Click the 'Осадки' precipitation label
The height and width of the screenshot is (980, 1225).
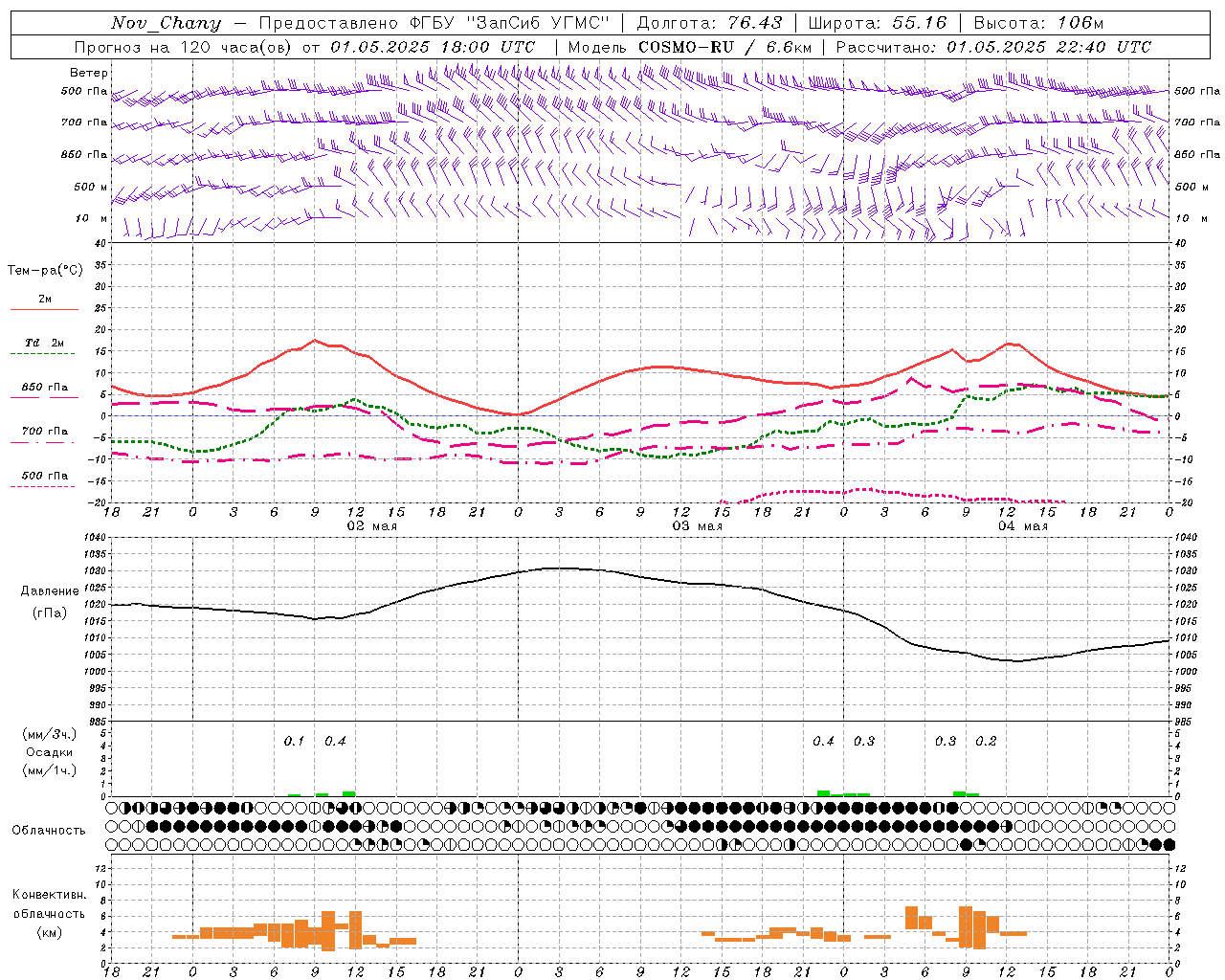tap(49, 752)
